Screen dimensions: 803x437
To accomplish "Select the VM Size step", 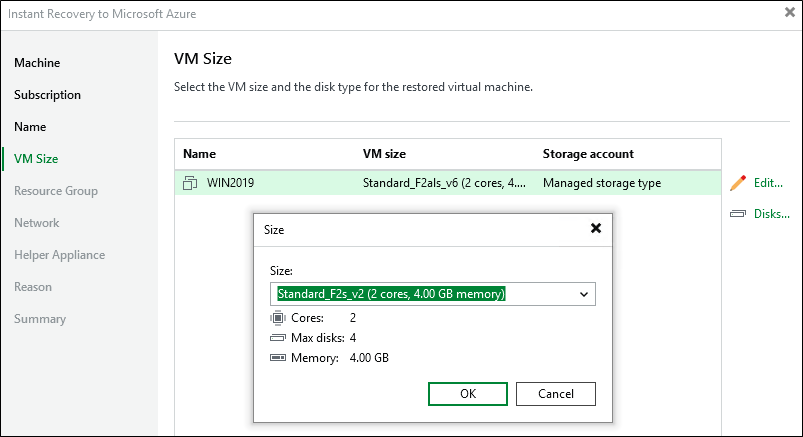I will pos(36,159).
